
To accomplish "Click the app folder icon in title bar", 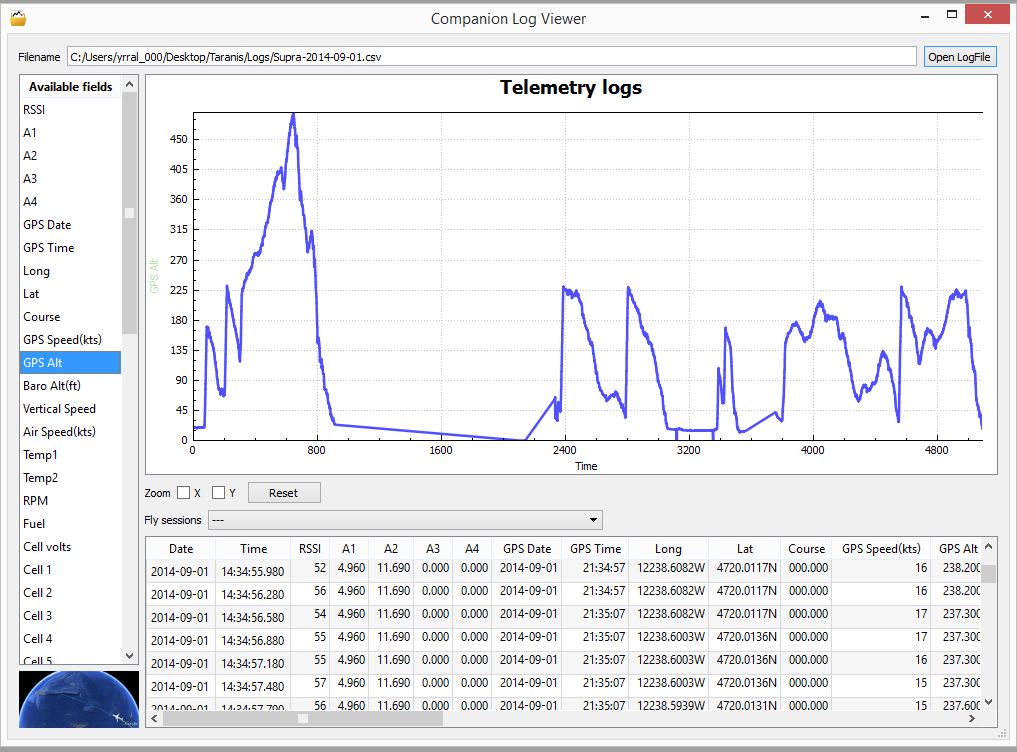I will tap(17, 17).
